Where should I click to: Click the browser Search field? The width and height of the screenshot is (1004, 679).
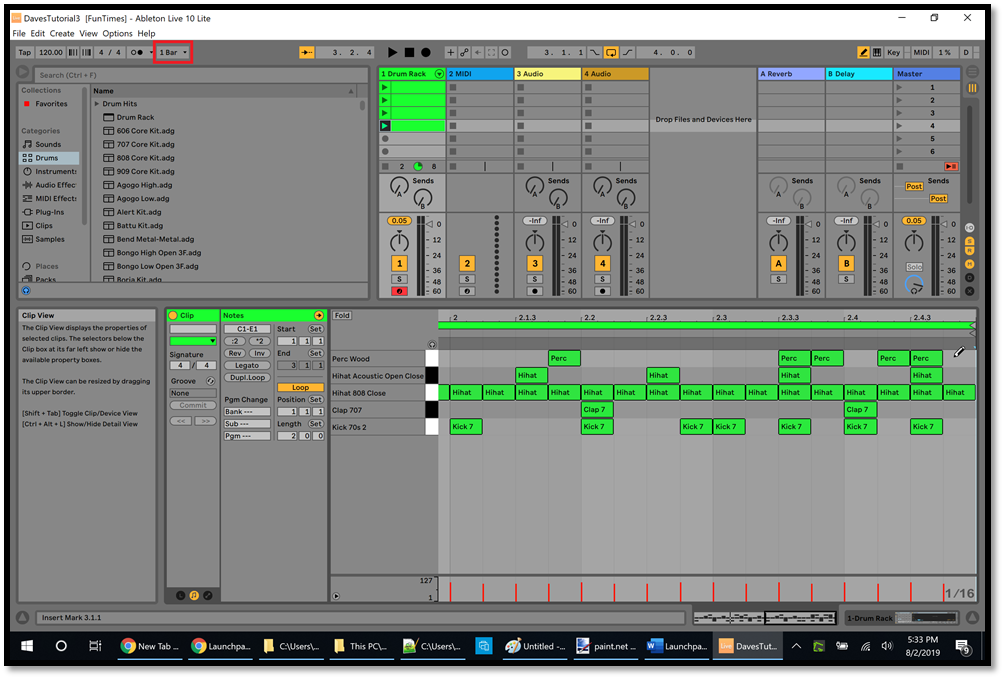click(x=201, y=75)
